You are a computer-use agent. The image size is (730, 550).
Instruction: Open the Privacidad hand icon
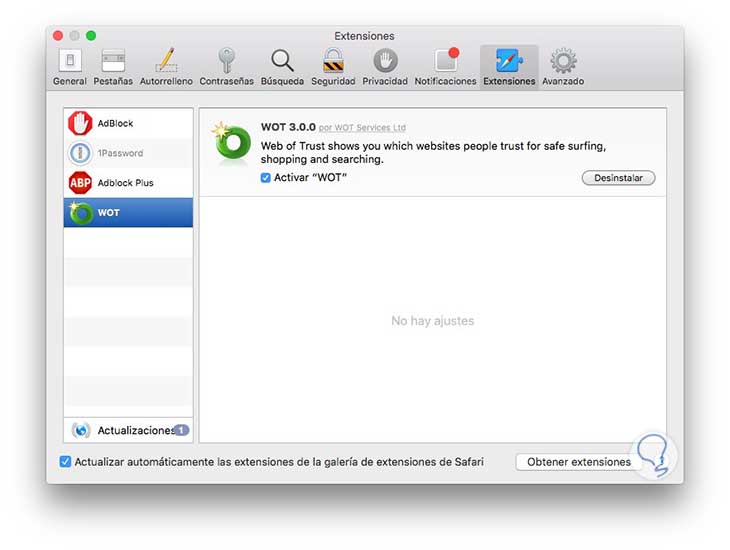point(385,61)
